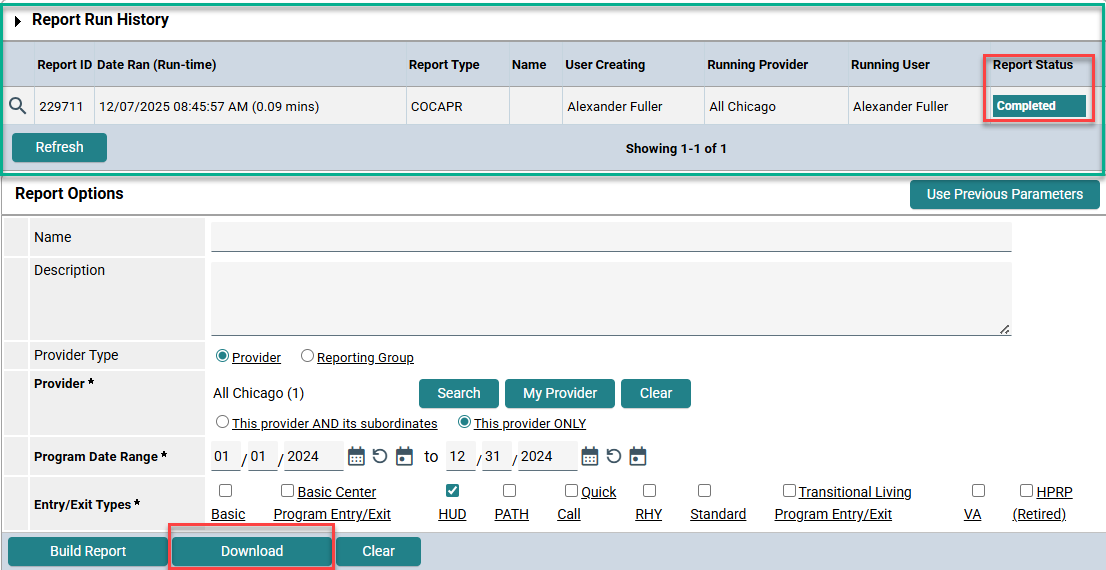Set the start date to today
This screenshot has height=570, width=1106.
pyautogui.click(x=404, y=456)
